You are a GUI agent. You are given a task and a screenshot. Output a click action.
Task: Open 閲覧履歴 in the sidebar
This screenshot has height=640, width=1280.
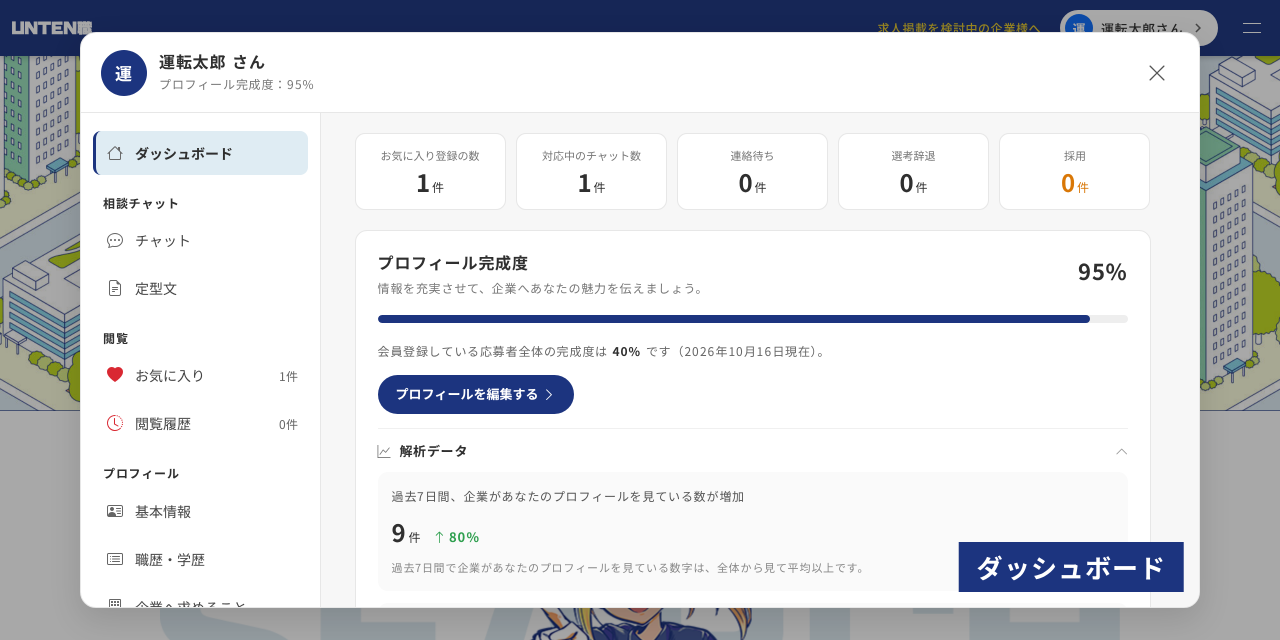[201, 423]
